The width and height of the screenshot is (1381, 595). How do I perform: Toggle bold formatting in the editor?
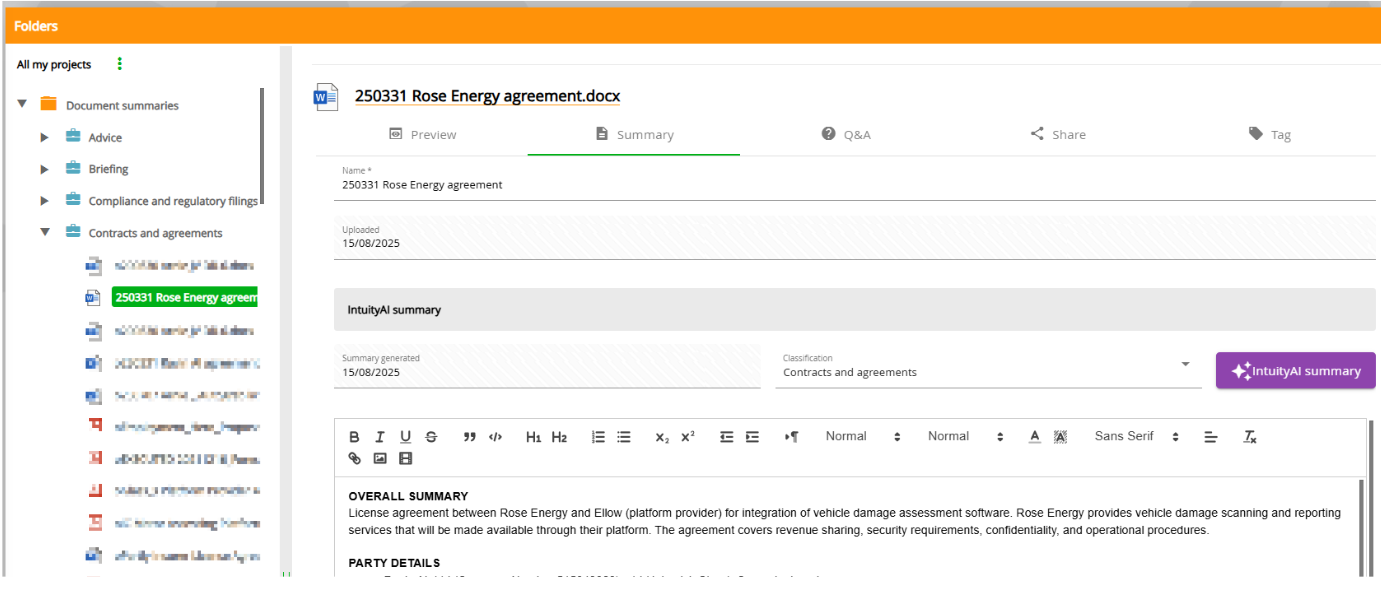click(354, 437)
